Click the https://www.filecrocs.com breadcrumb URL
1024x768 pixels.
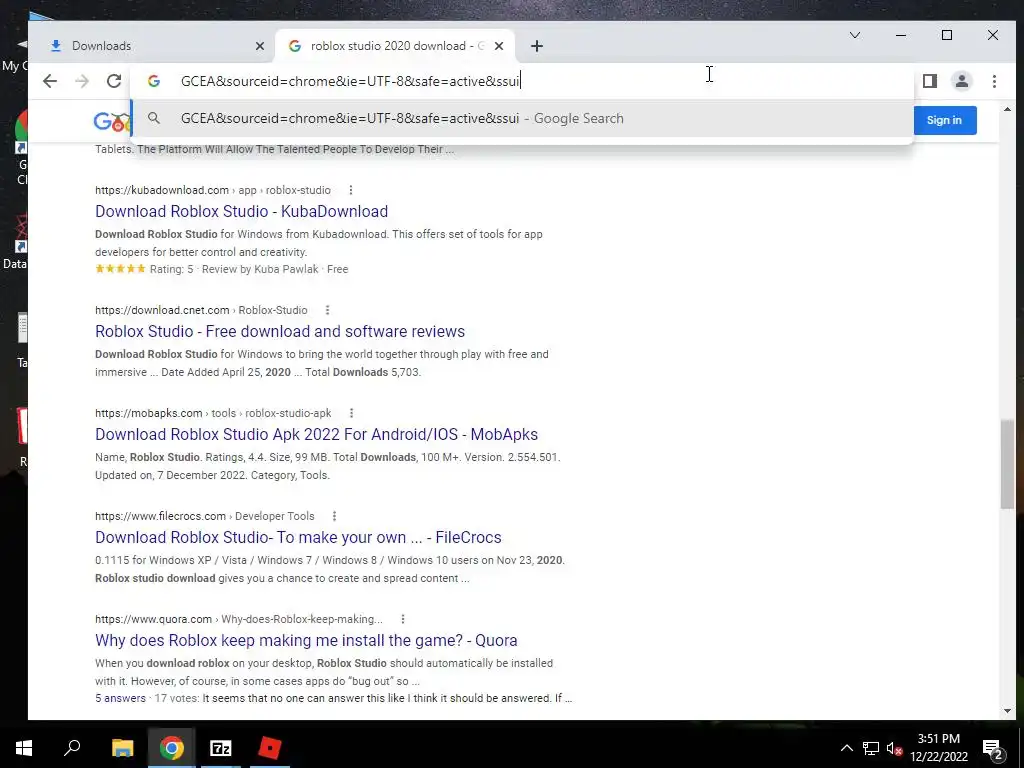[161, 516]
